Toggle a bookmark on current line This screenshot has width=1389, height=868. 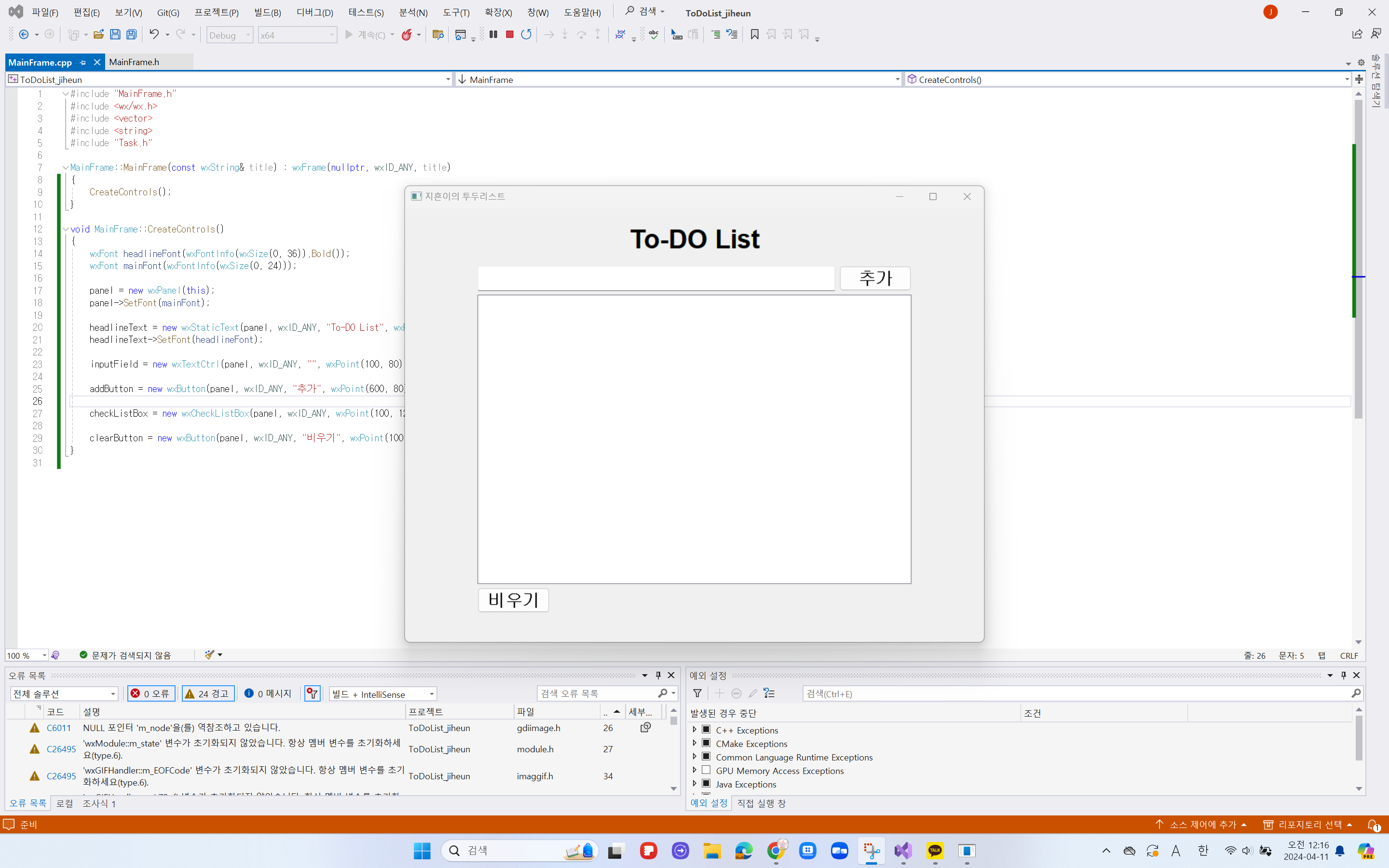tap(754, 34)
